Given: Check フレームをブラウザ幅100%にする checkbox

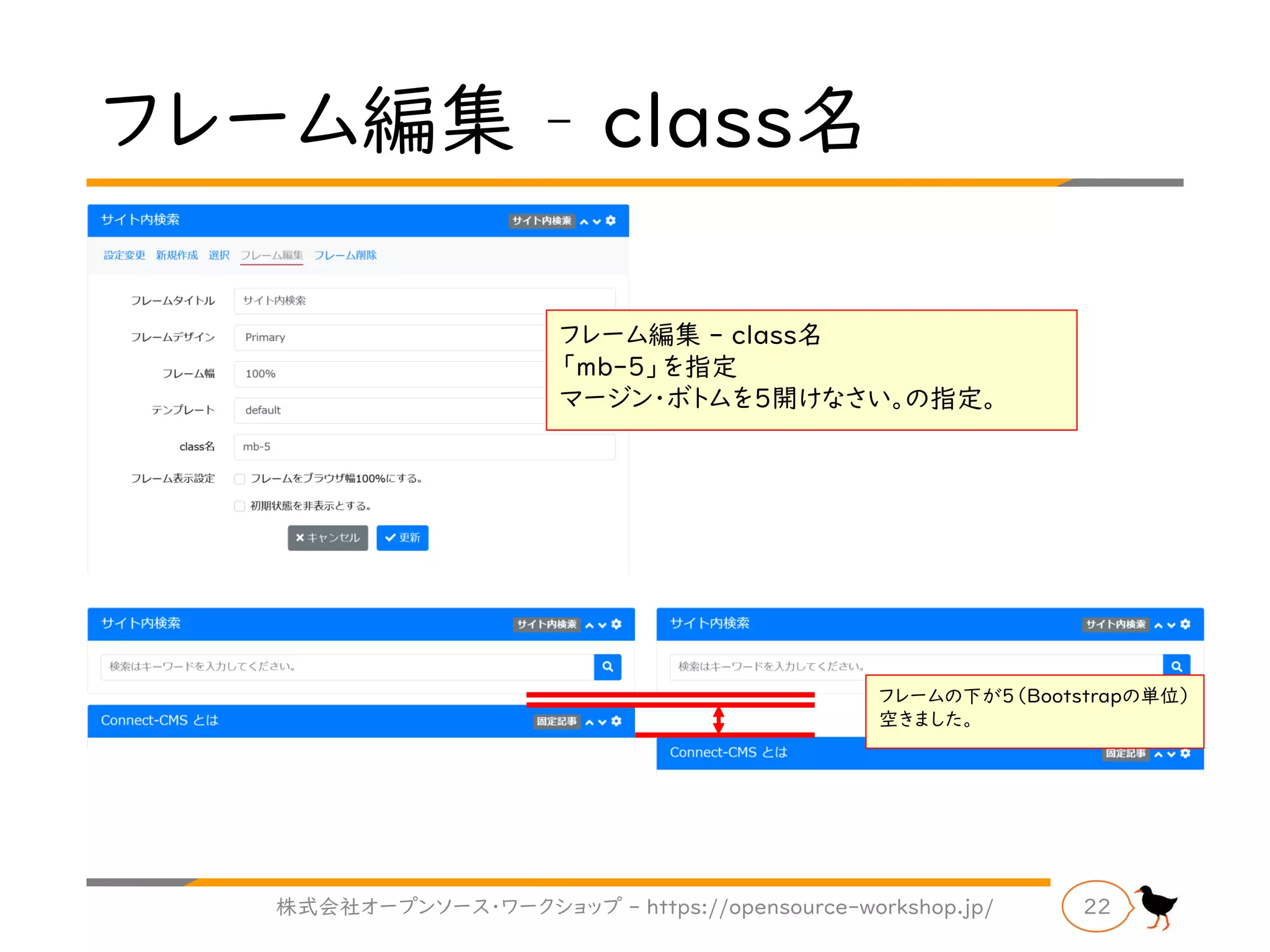Looking at the screenshot, I should point(239,478).
